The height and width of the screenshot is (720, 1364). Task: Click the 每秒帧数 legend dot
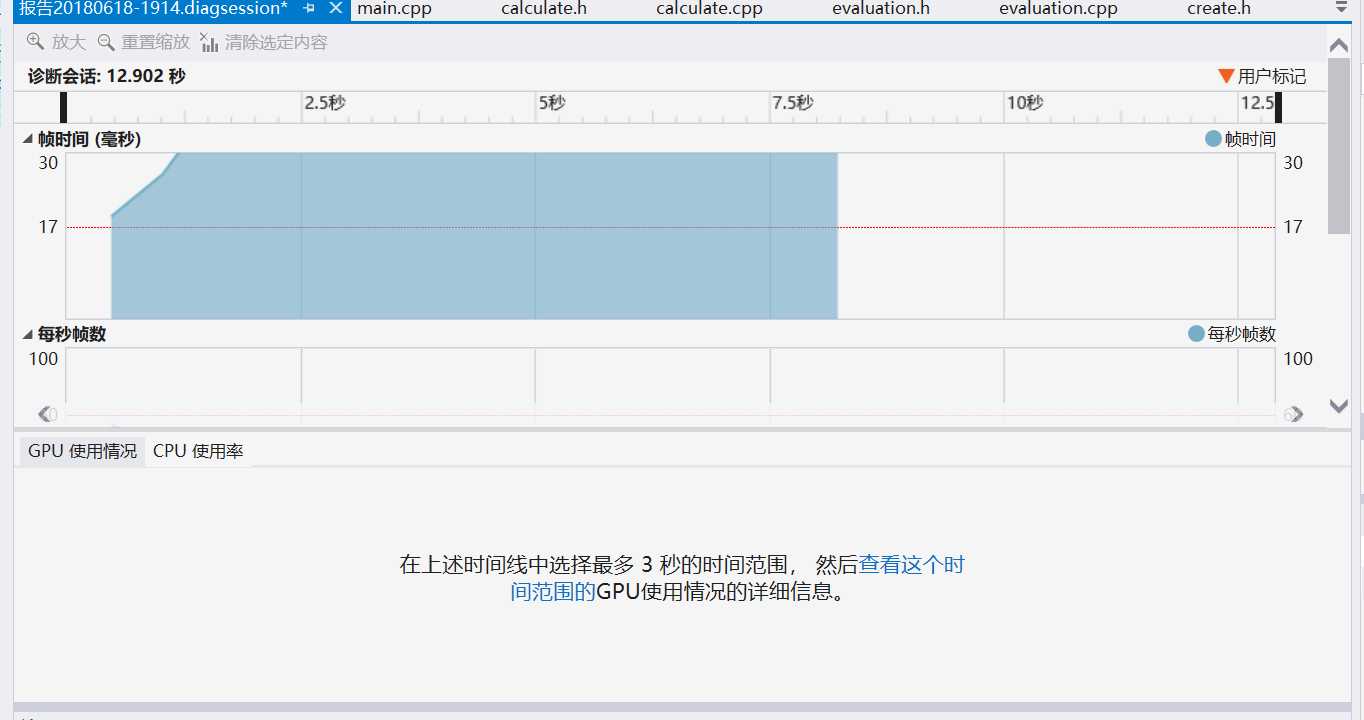tap(1196, 334)
